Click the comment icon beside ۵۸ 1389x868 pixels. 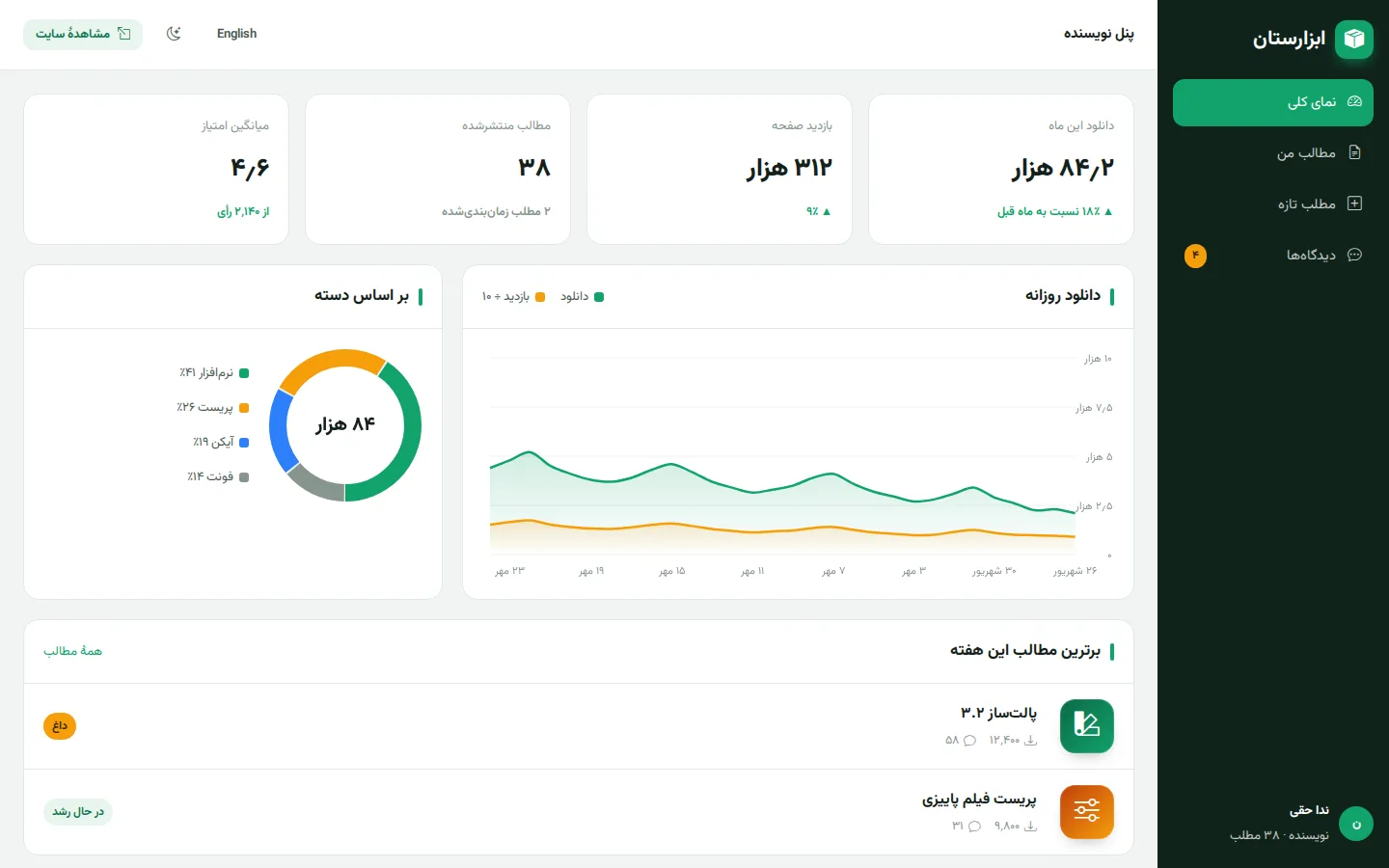[x=969, y=741]
